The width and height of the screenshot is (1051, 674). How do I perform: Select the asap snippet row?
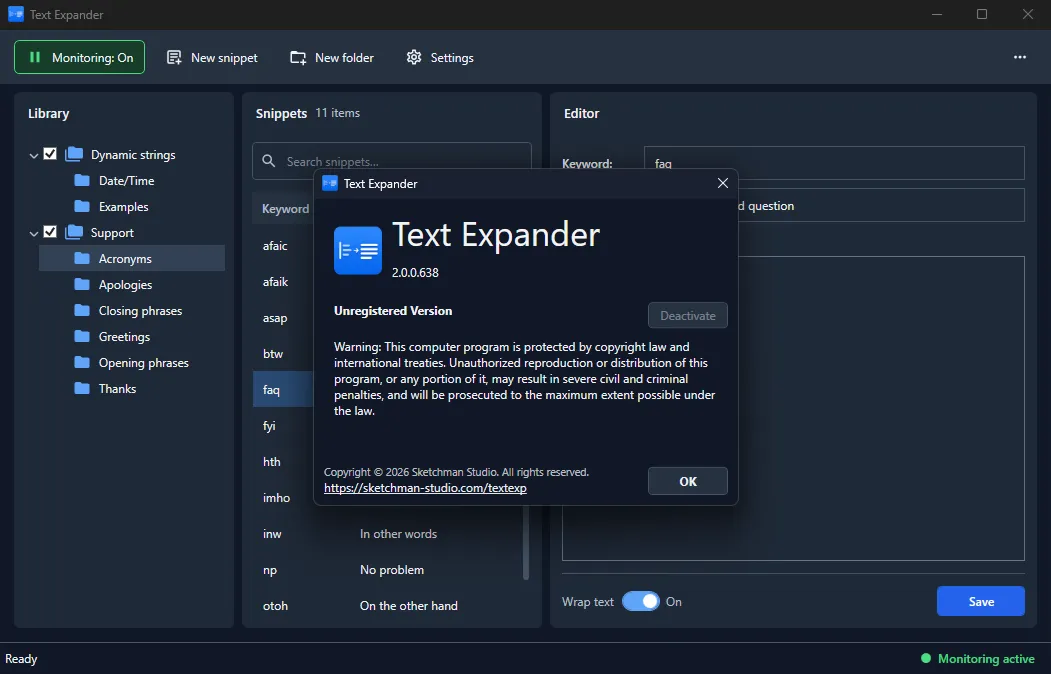[283, 318]
